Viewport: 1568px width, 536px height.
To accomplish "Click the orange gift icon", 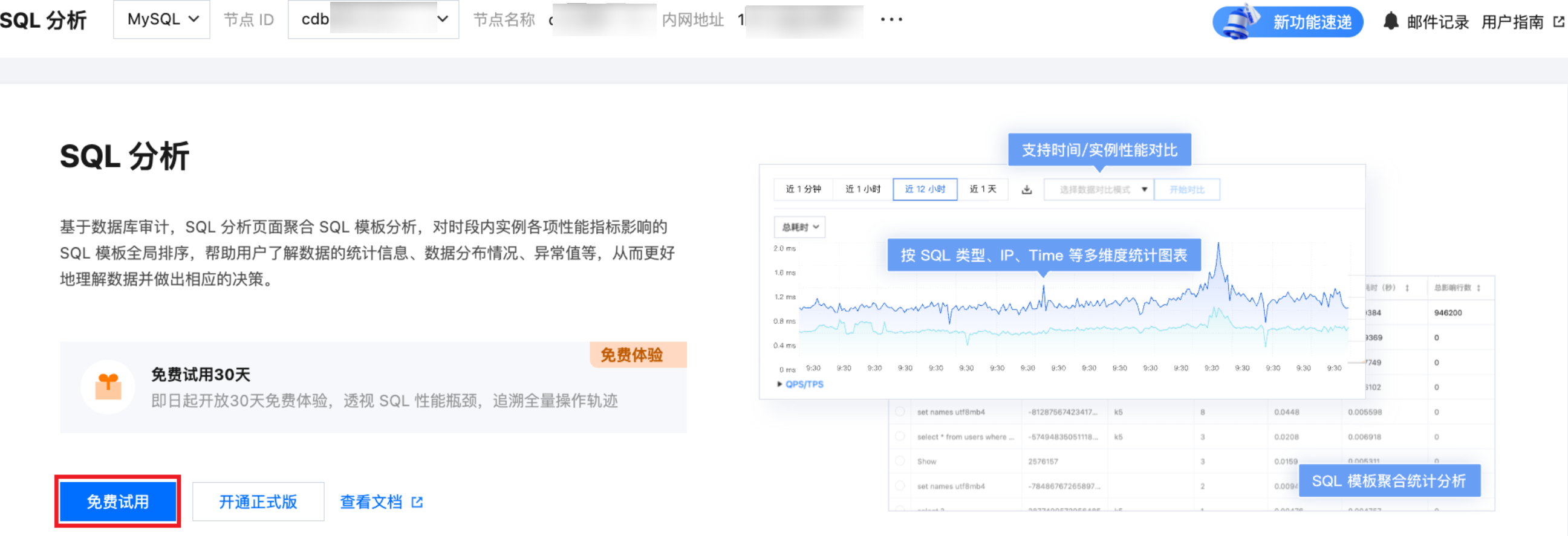I will click(108, 387).
